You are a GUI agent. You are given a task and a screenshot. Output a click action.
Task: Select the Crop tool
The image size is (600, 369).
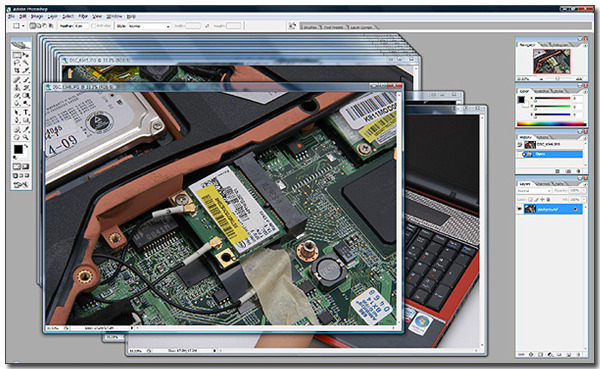click(17, 70)
